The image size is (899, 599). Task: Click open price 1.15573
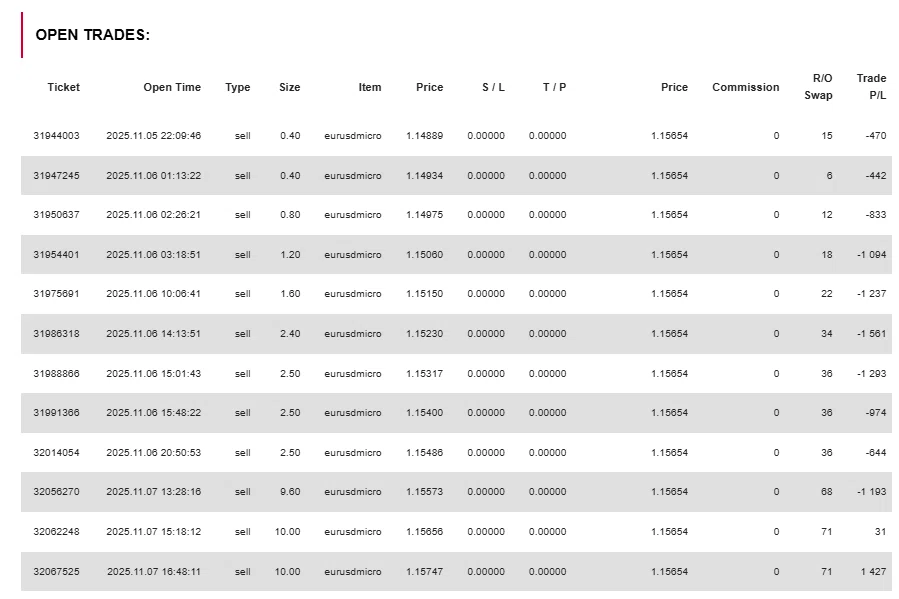coord(424,492)
